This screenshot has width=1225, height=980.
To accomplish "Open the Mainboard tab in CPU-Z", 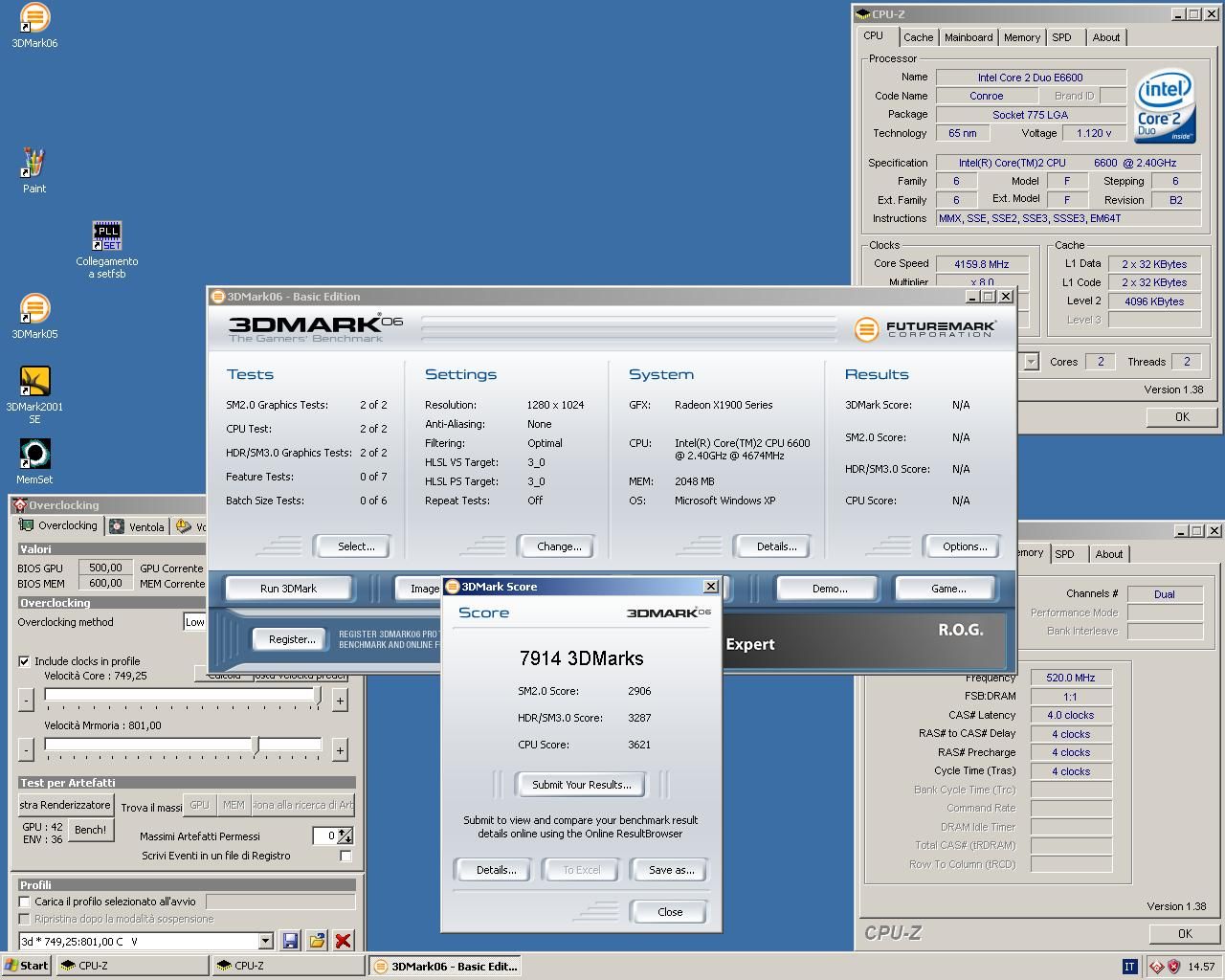I will point(969,37).
